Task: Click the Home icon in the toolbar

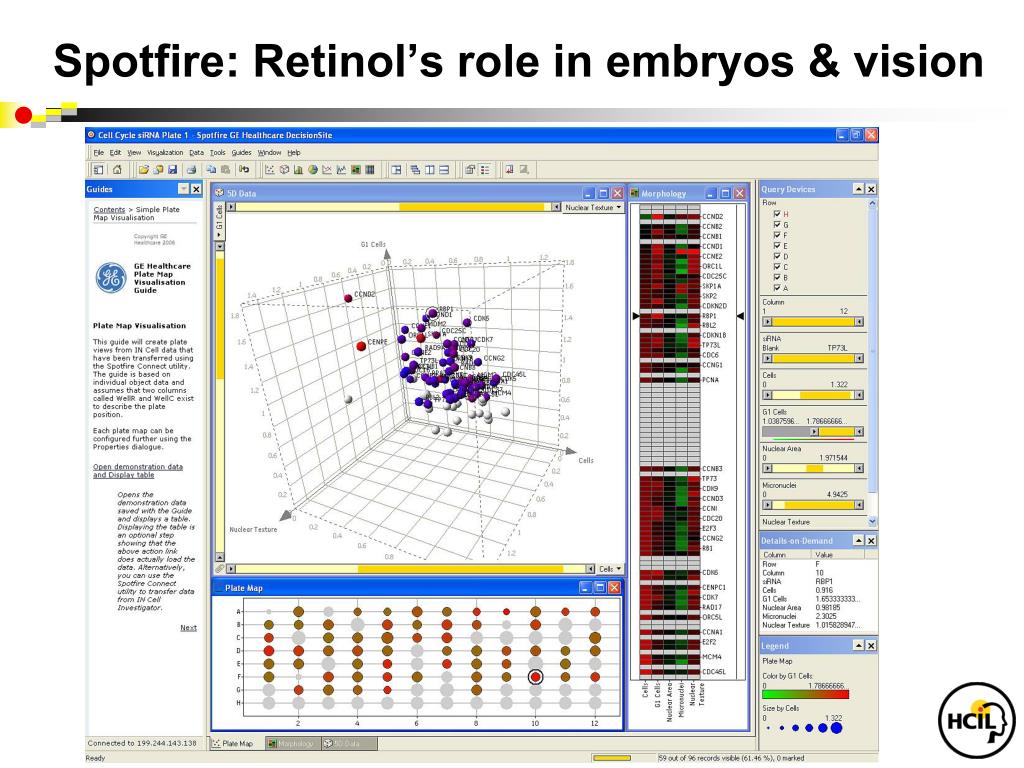Action: (x=117, y=170)
